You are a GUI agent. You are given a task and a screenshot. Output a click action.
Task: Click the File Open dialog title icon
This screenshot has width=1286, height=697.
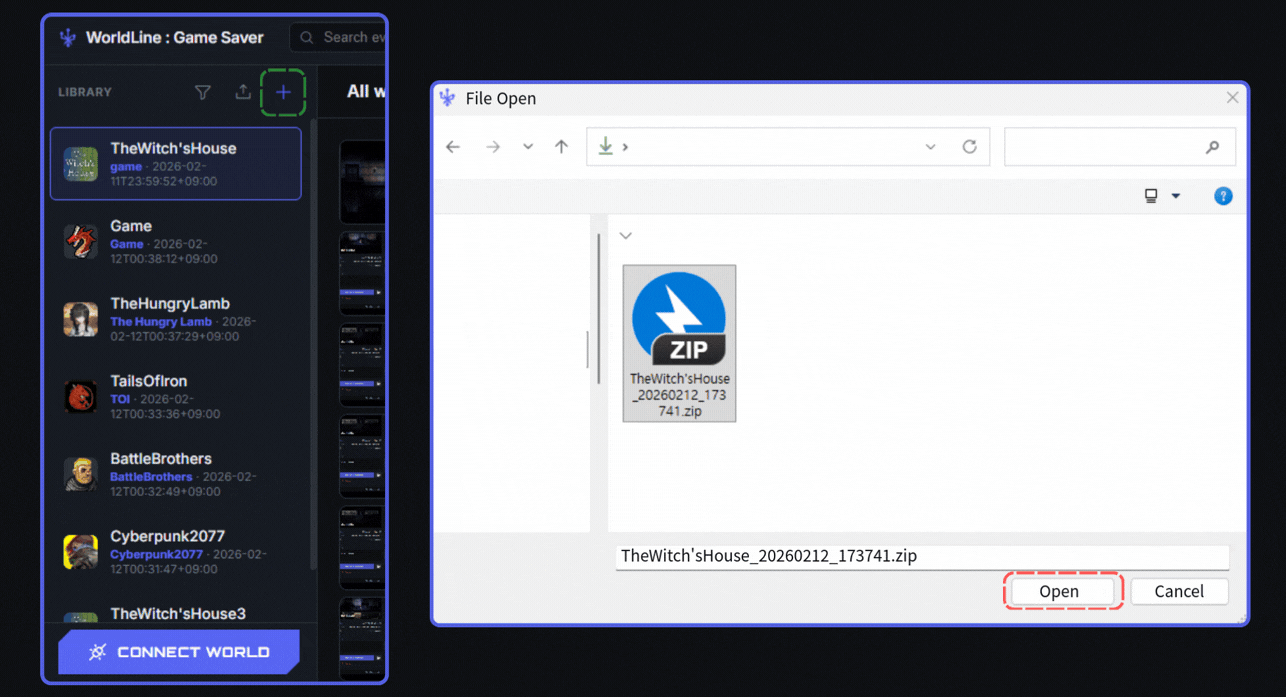[x=448, y=98]
